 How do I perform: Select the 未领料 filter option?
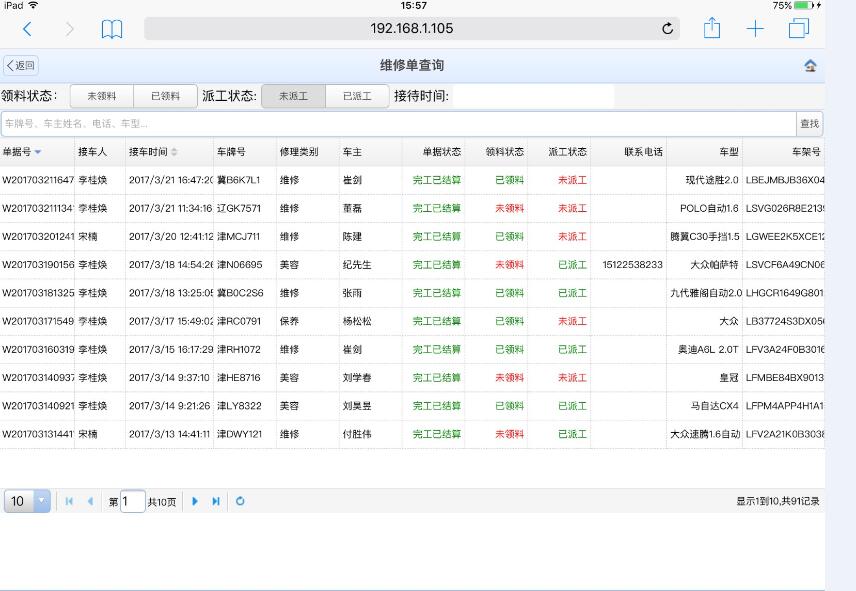coord(102,96)
